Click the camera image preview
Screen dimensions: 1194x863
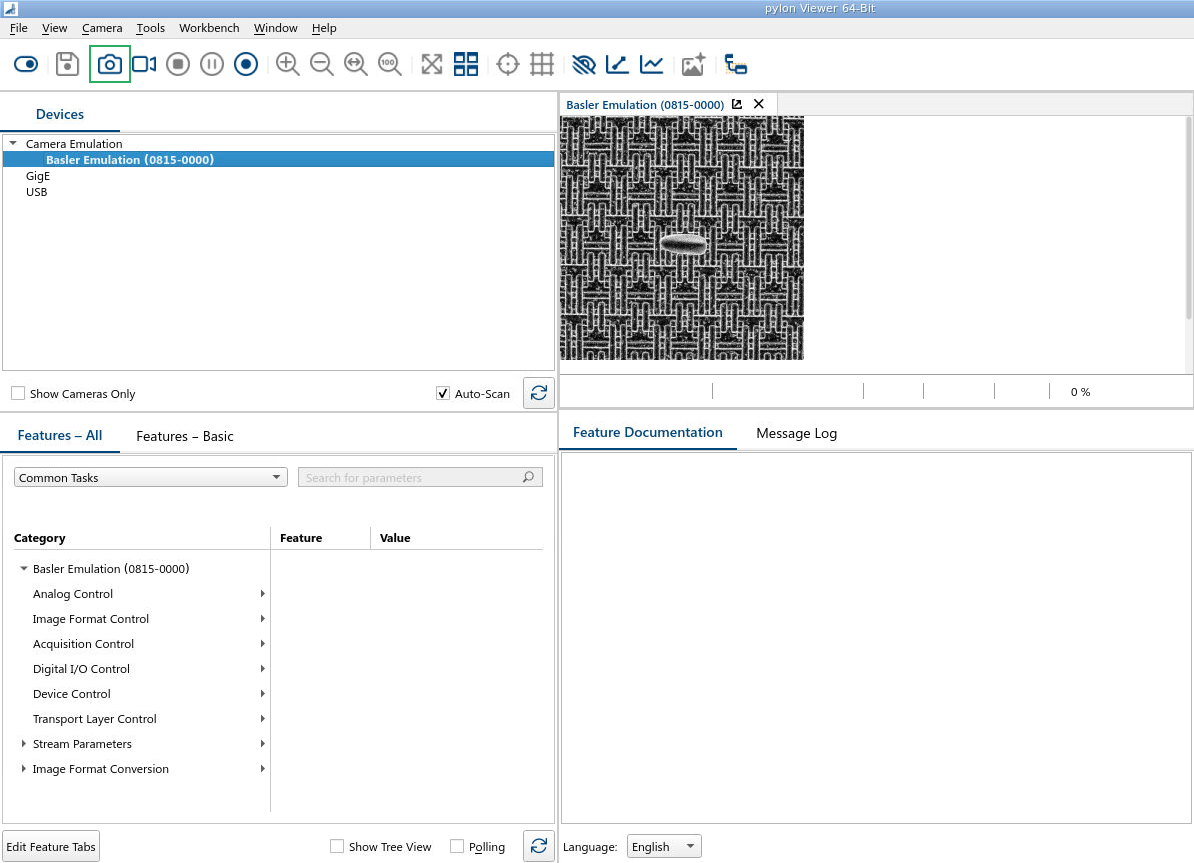pos(682,238)
